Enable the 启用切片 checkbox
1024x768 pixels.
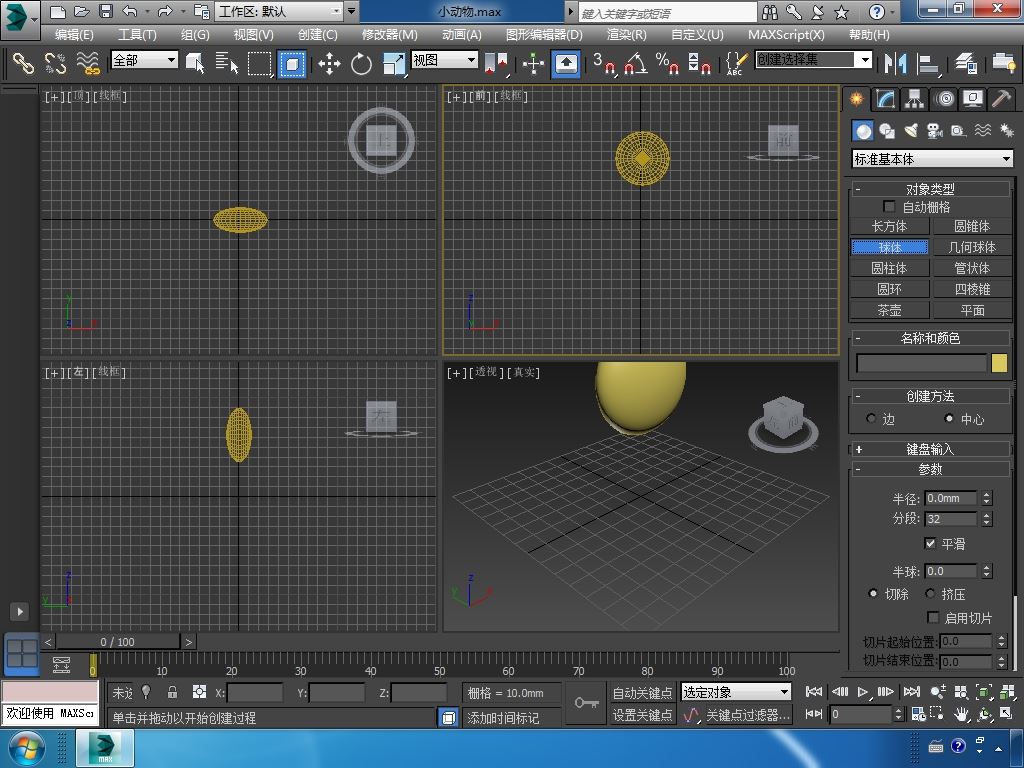tap(933, 617)
